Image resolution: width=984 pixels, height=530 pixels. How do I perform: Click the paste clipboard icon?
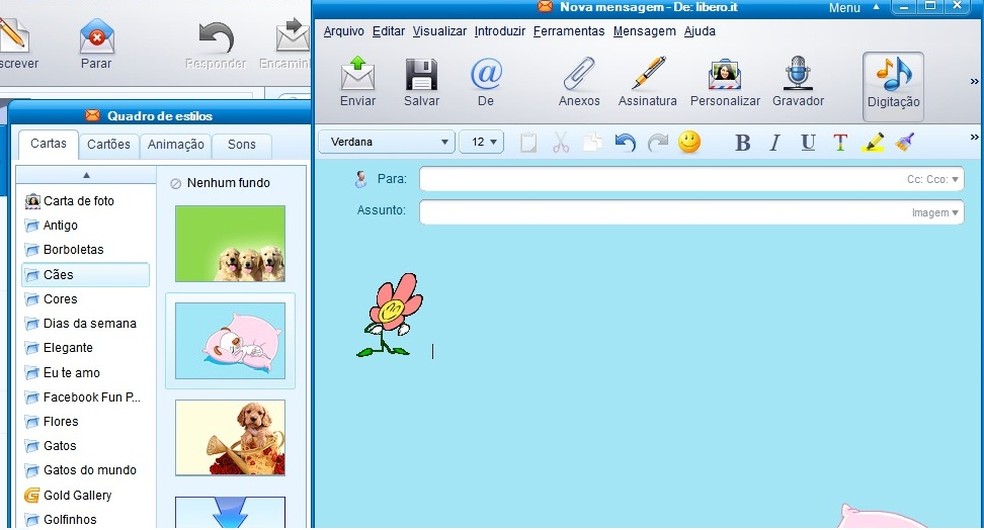coord(528,142)
